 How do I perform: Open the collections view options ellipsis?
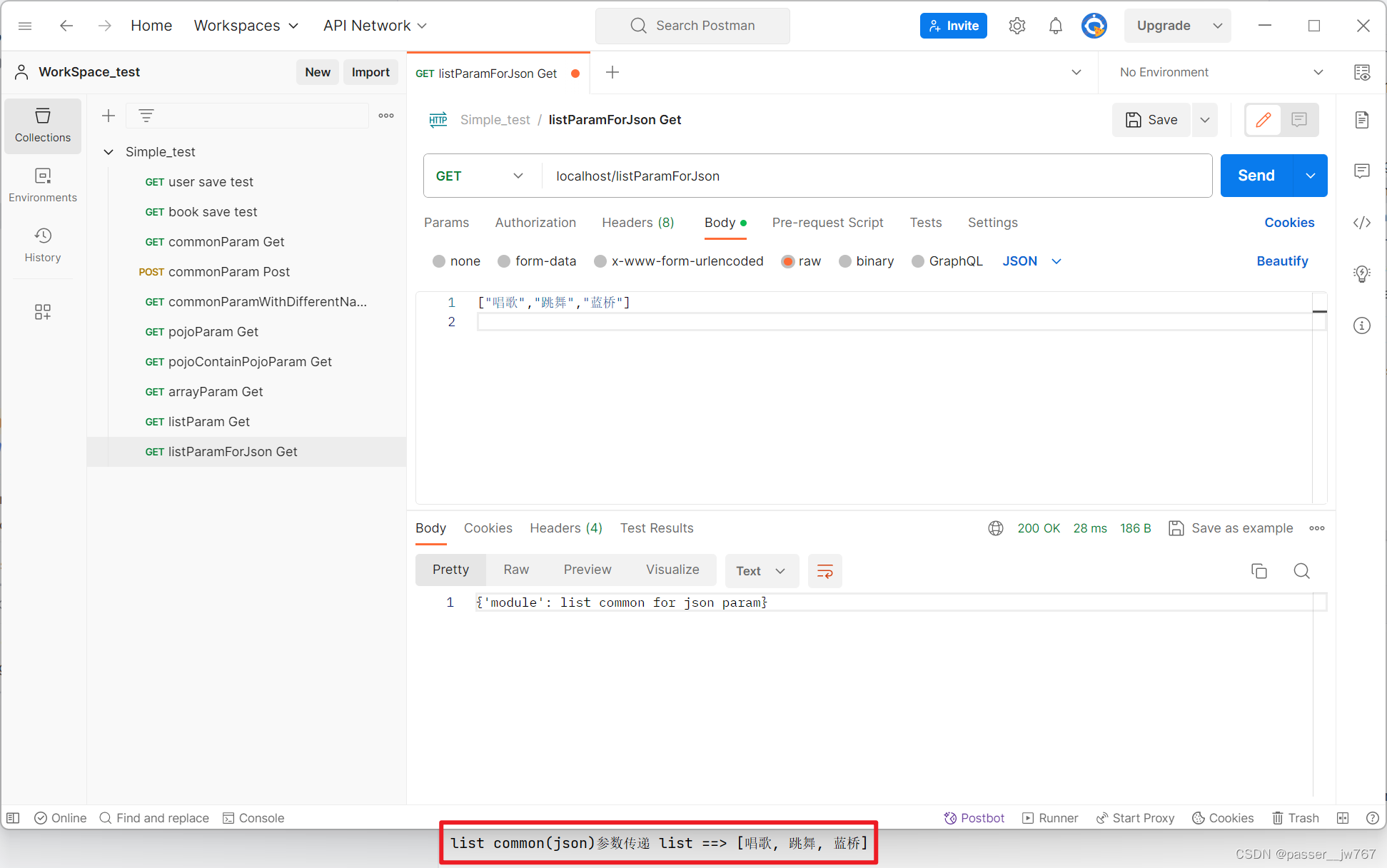tap(386, 116)
